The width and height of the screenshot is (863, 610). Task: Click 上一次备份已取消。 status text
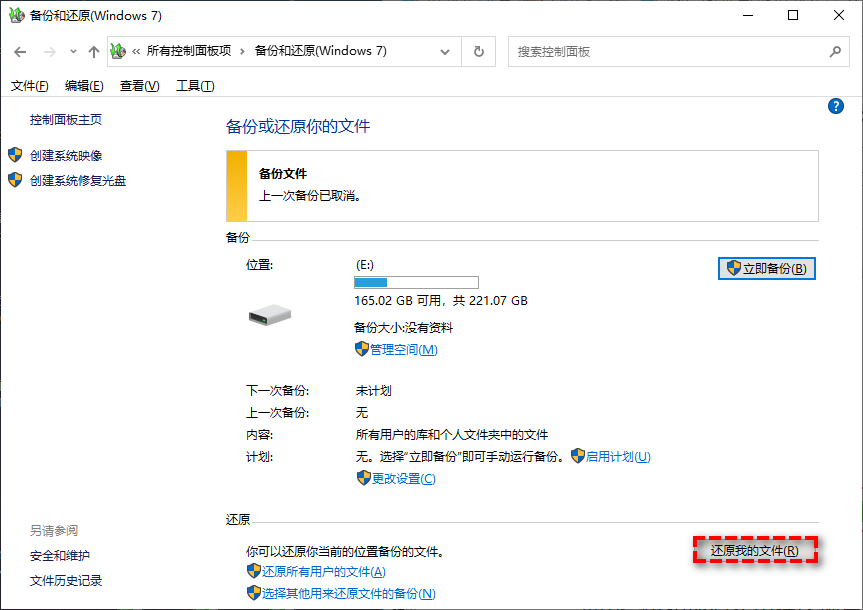pos(310,196)
